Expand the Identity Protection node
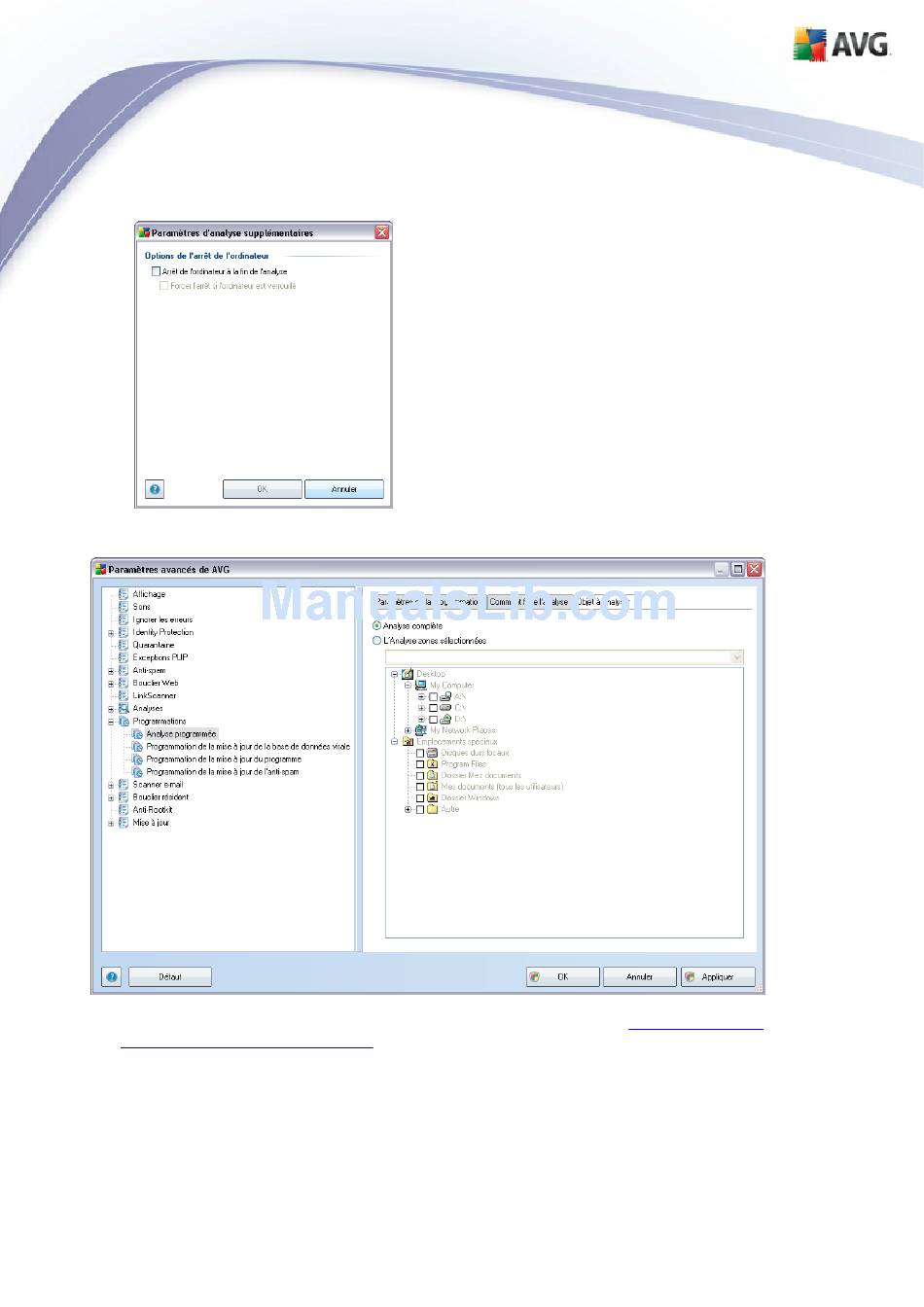Viewport: 924px width, 1307px height. pyautogui.click(x=111, y=633)
